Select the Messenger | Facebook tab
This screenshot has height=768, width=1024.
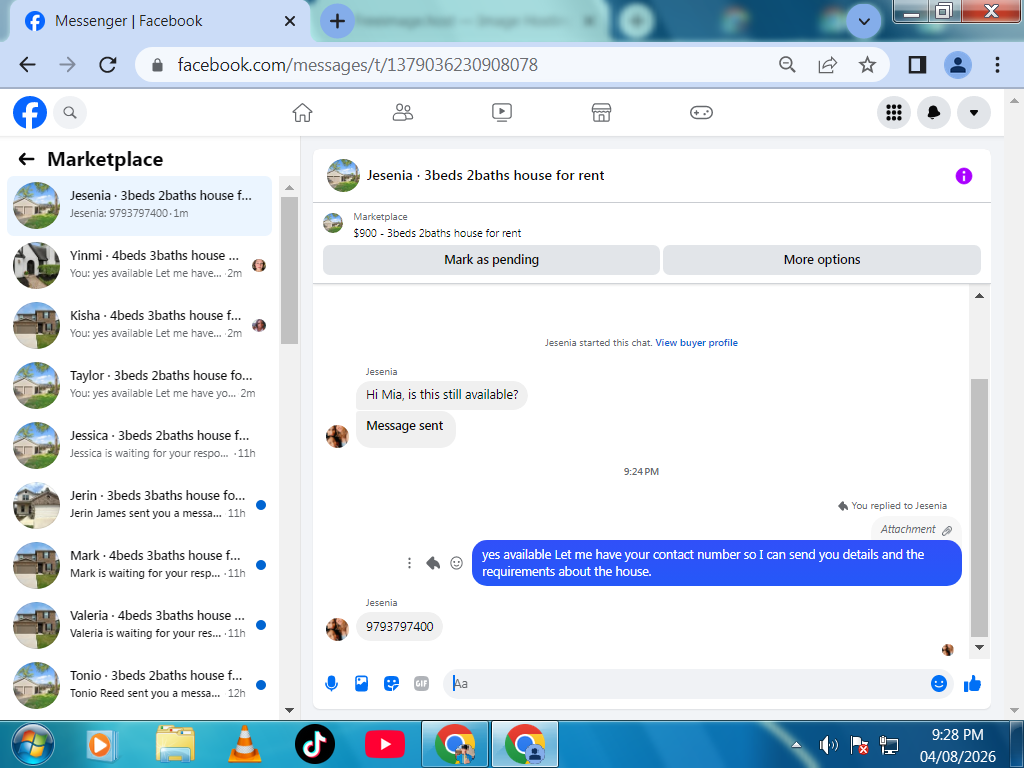pos(159,21)
